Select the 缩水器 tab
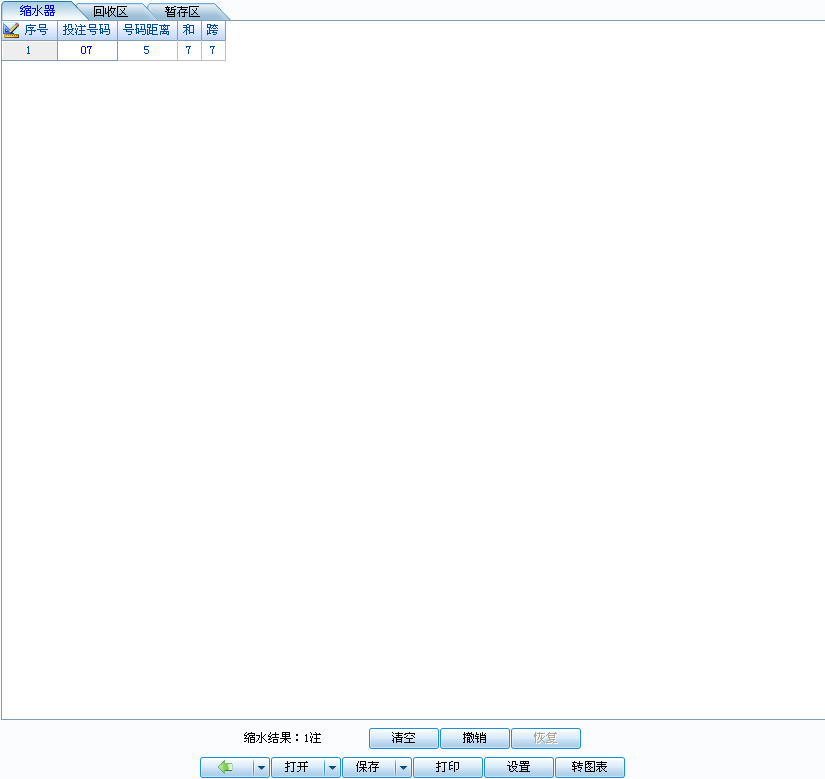 [37, 11]
